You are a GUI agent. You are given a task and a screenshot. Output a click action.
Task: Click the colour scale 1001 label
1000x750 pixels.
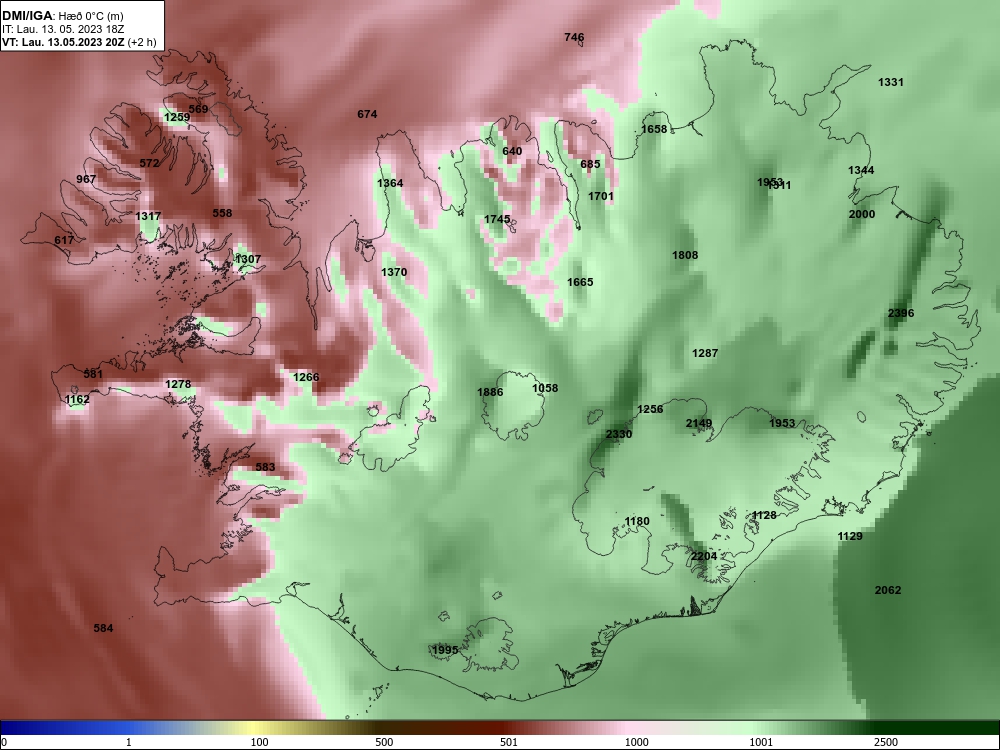point(761,742)
